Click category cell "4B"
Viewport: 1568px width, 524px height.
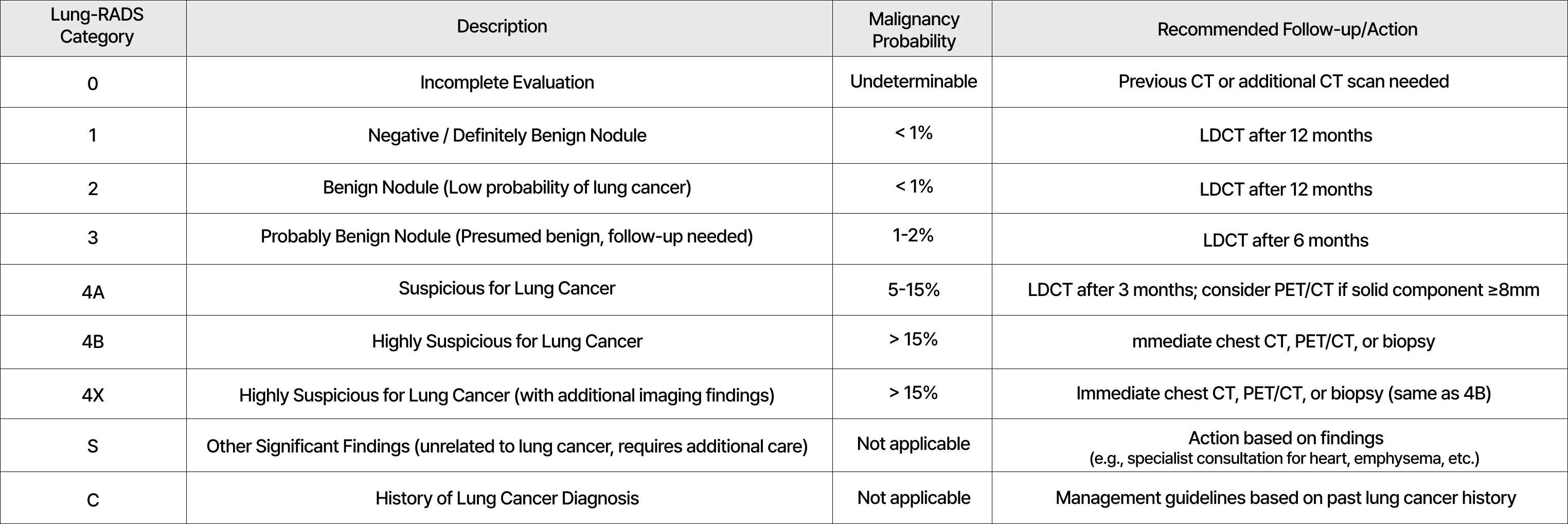tap(93, 342)
